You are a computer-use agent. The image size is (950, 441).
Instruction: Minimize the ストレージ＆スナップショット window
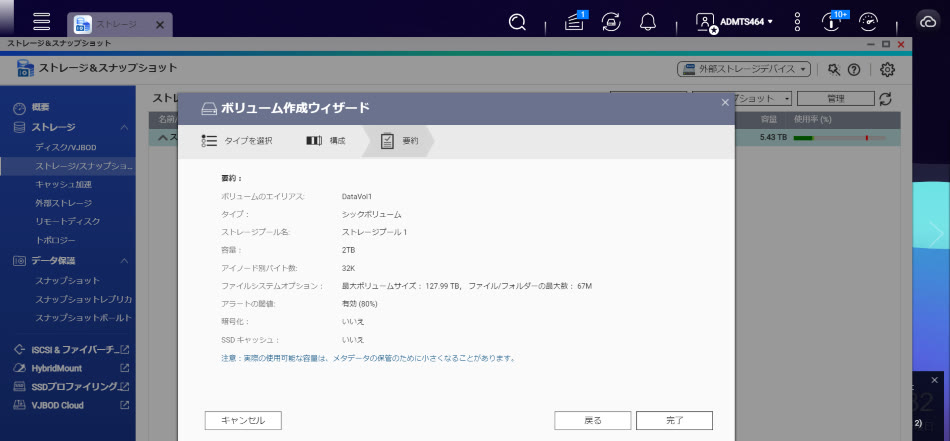pyautogui.click(x=871, y=44)
